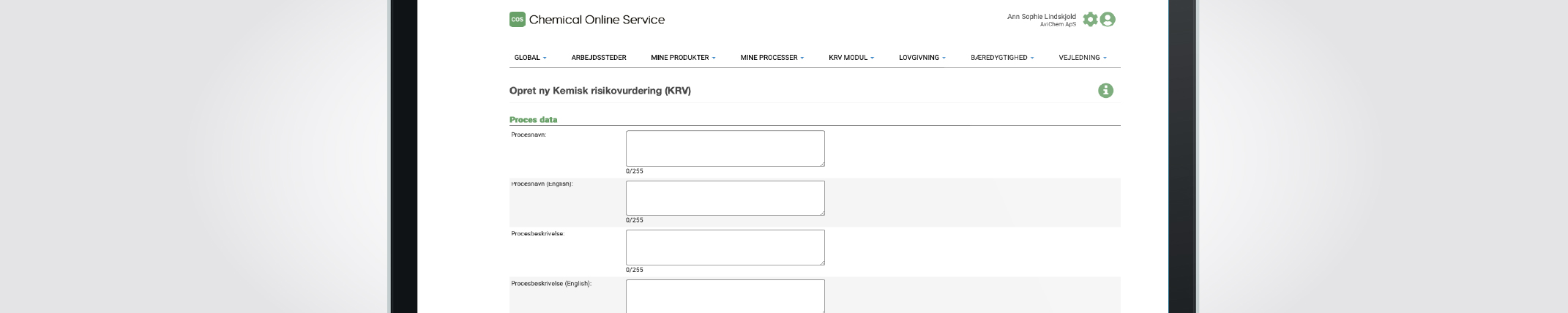
Task: Open the BÆREDYGTIGHED menu
Action: pyautogui.click(x=1001, y=58)
